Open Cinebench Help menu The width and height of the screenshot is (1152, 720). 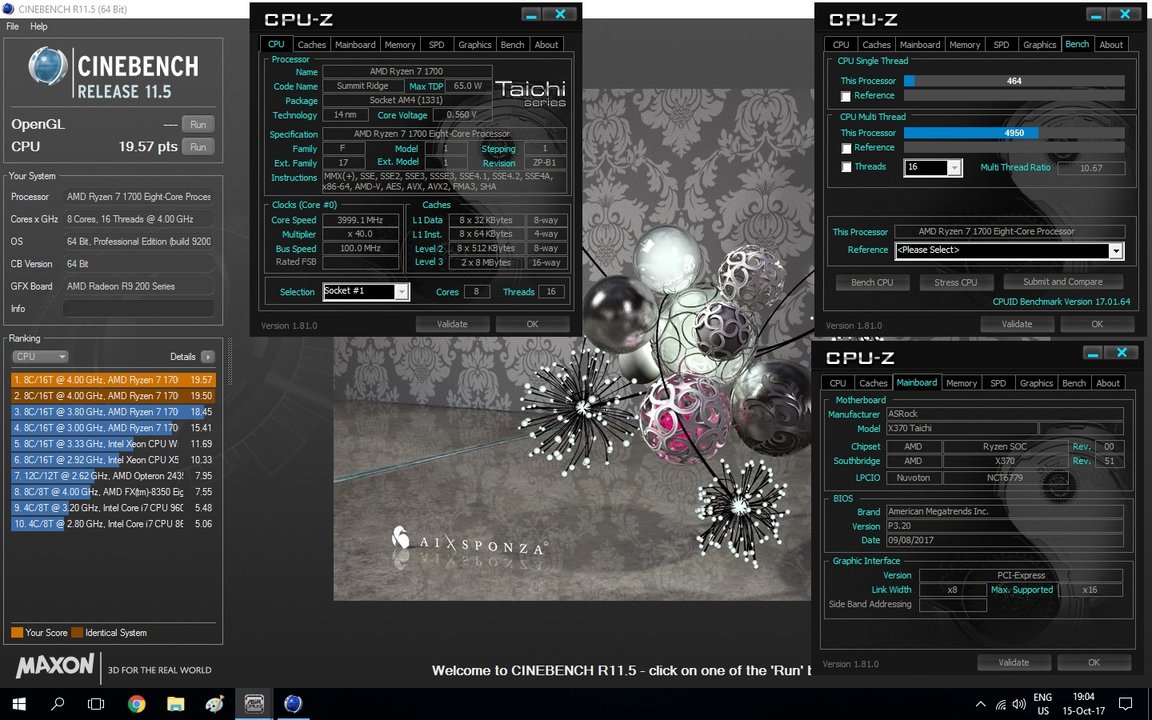pyautogui.click(x=38, y=26)
